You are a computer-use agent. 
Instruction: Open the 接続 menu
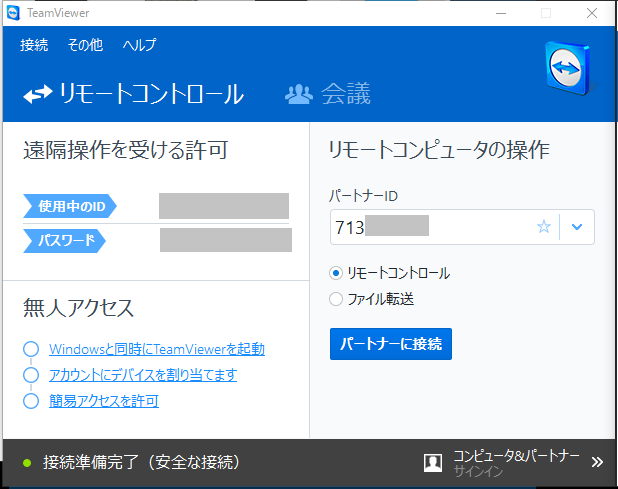[x=34, y=45]
